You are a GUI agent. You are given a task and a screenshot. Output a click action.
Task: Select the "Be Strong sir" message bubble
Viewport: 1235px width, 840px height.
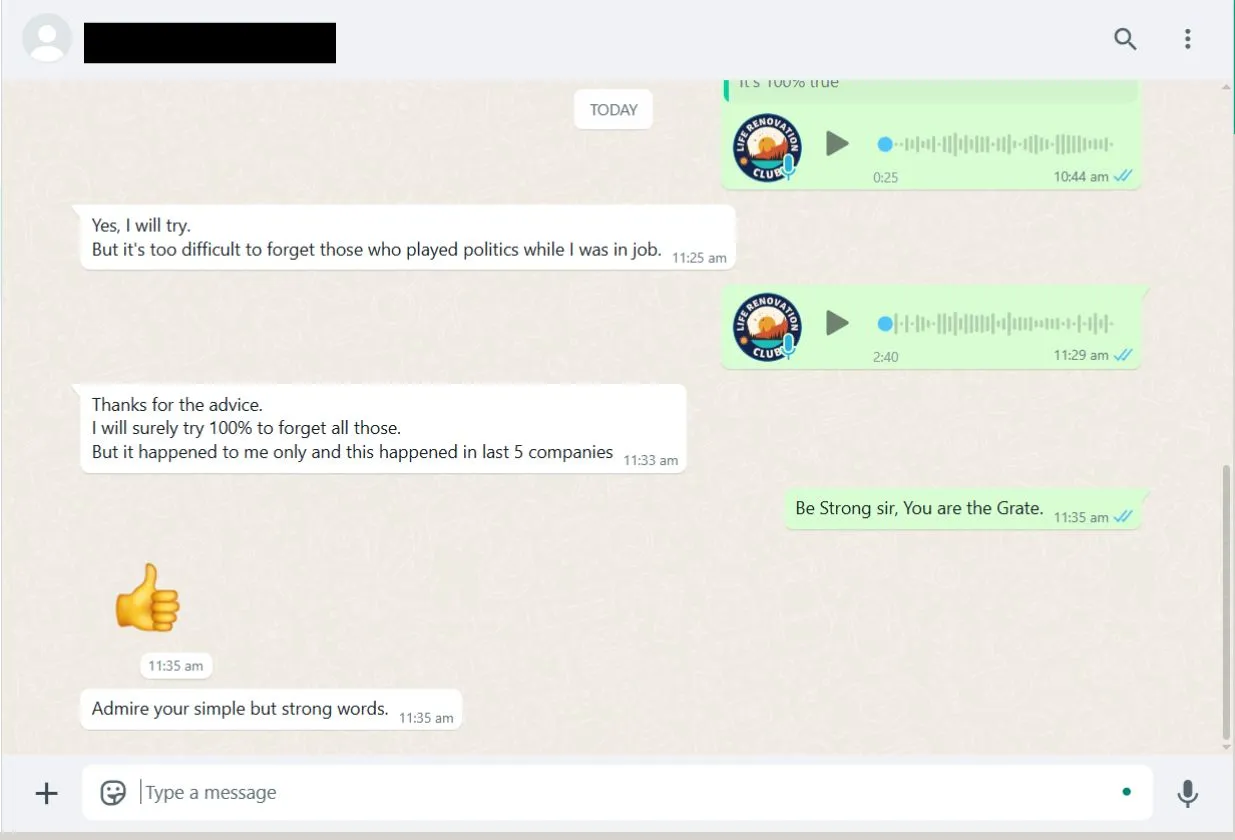[962, 509]
